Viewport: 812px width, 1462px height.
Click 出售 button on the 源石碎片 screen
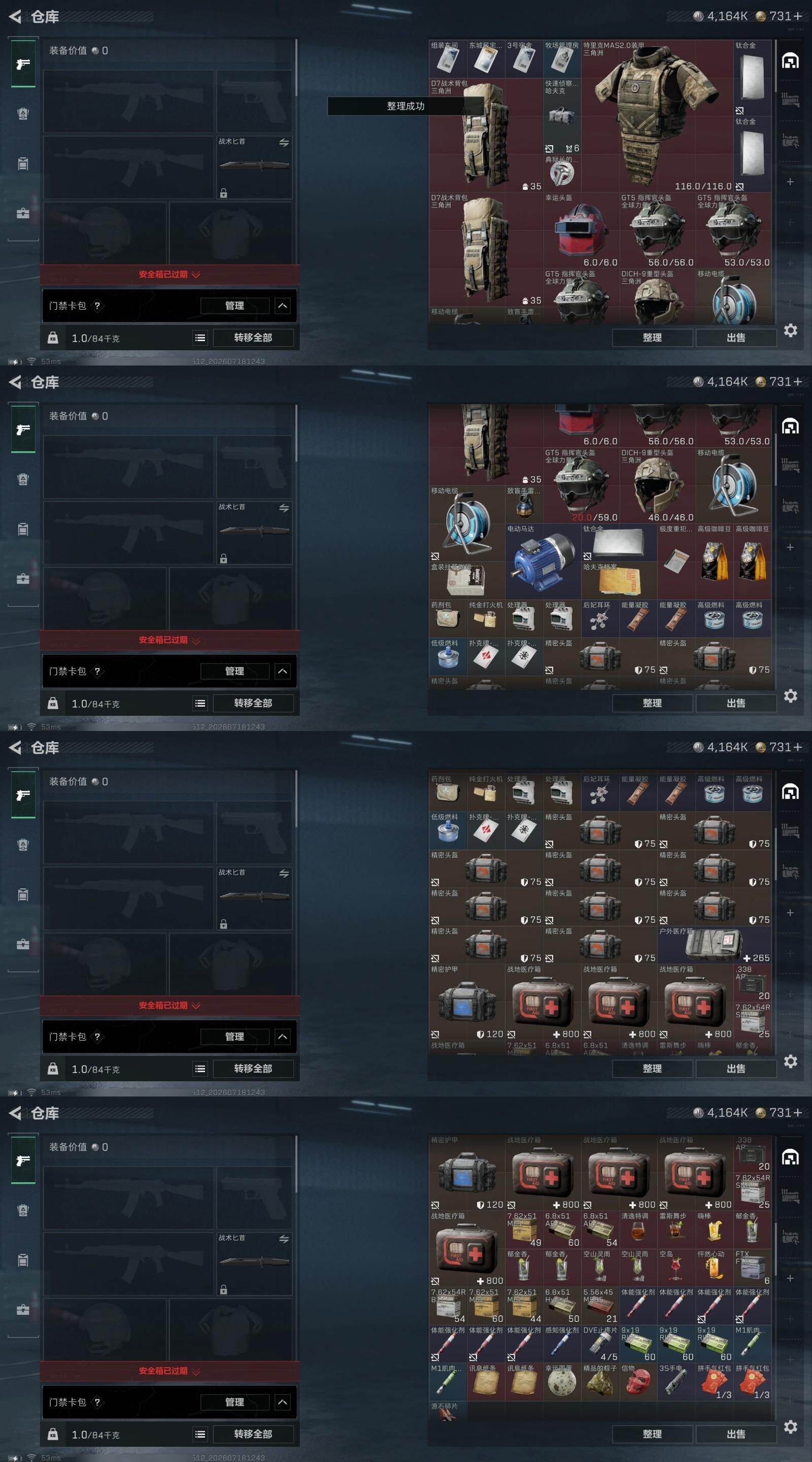tap(736, 1434)
